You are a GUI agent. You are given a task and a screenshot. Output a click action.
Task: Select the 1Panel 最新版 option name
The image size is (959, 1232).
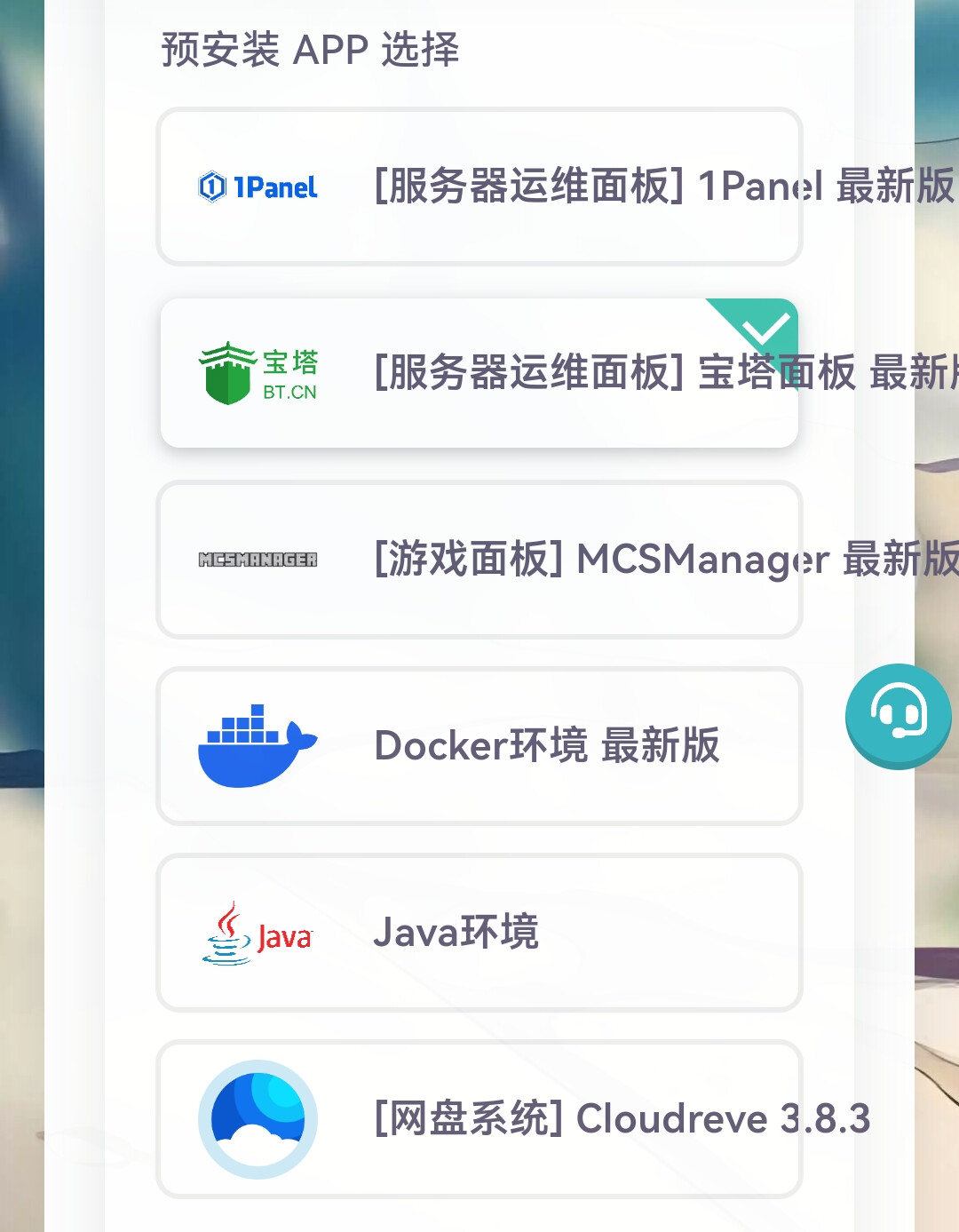point(827,187)
